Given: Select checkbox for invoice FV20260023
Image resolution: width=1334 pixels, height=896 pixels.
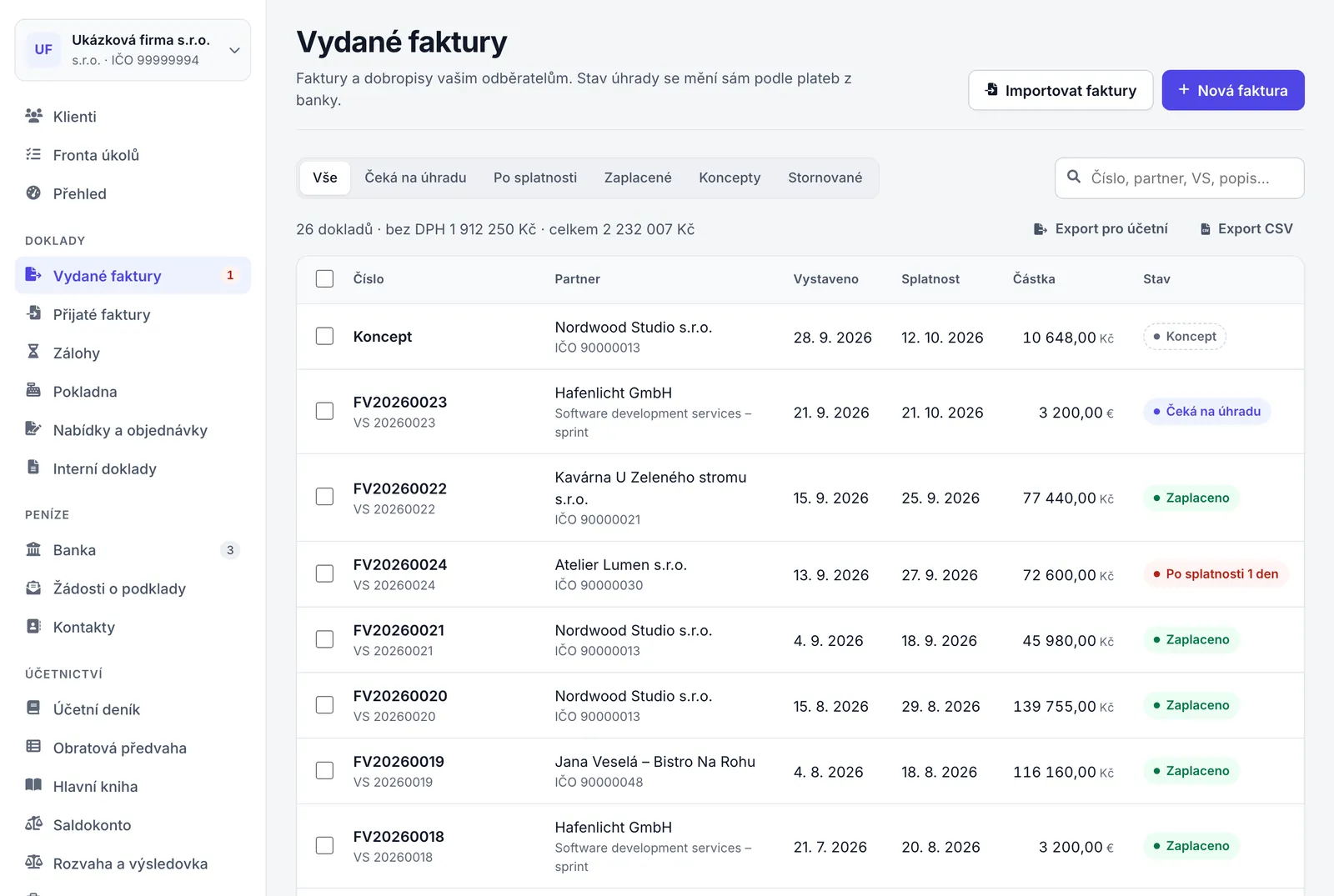Looking at the screenshot, I should click(324, 411).
